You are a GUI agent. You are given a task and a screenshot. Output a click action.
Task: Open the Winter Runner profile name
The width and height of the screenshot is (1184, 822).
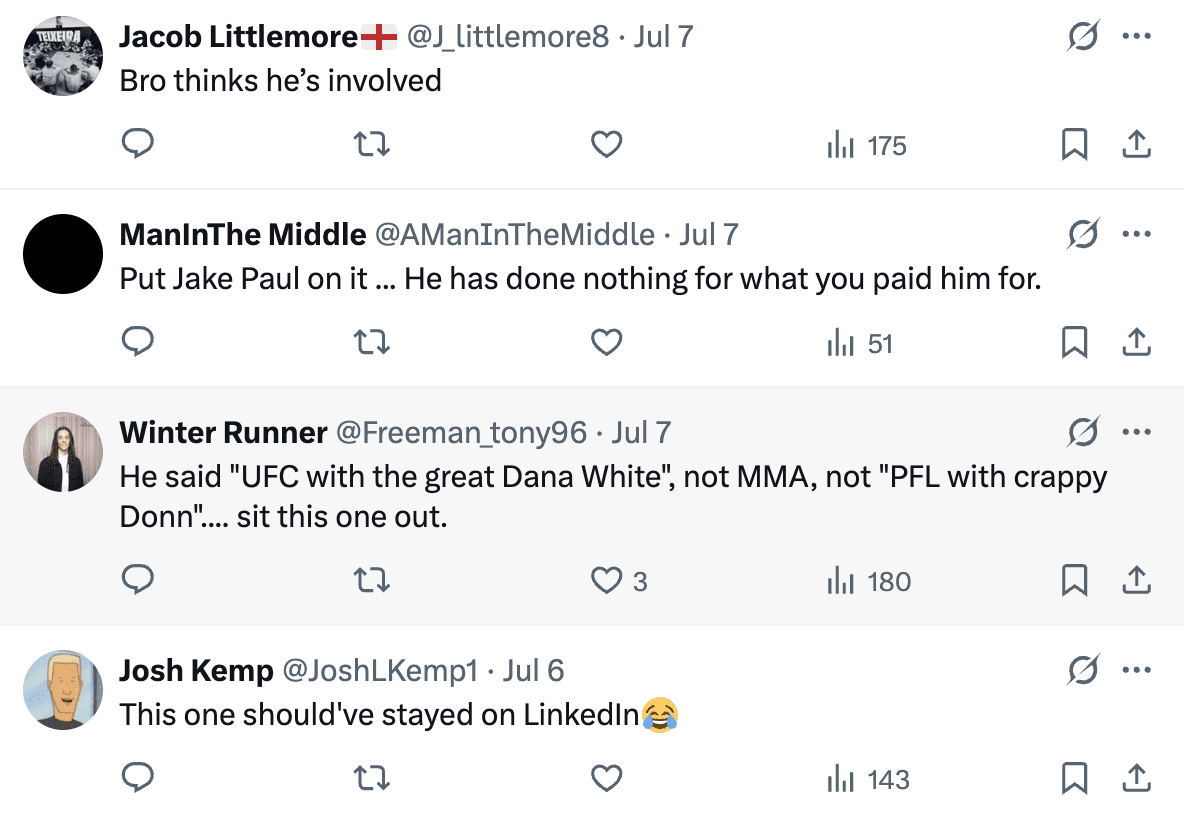pos(223,433)
